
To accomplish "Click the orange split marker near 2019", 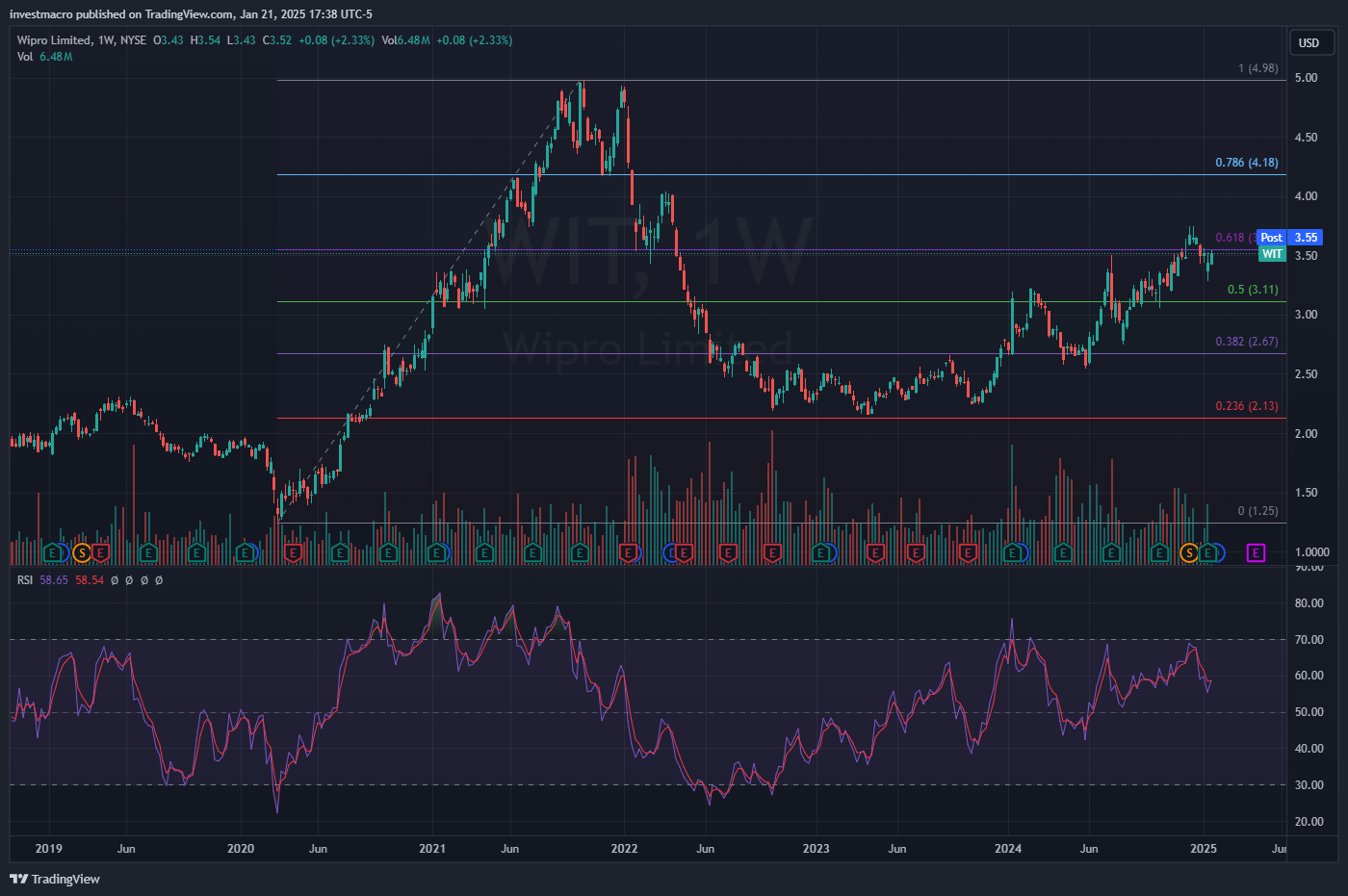I will pos(82,552).
